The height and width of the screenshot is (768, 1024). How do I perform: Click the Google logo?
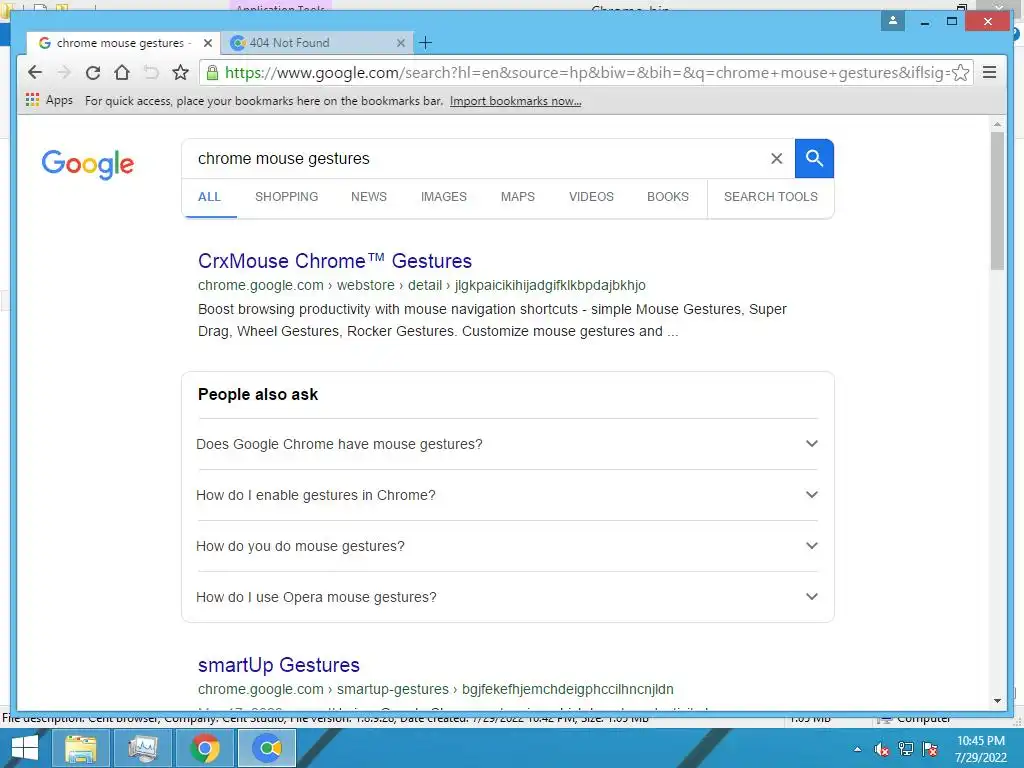[x=88, y=163]
